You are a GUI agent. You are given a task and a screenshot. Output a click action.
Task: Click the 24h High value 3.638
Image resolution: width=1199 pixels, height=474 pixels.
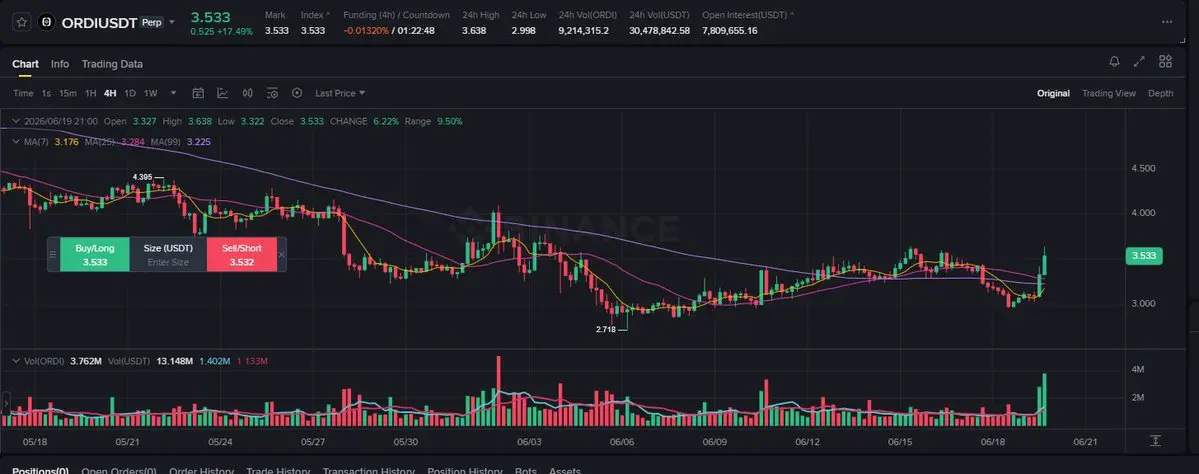(x=473, y=31)
